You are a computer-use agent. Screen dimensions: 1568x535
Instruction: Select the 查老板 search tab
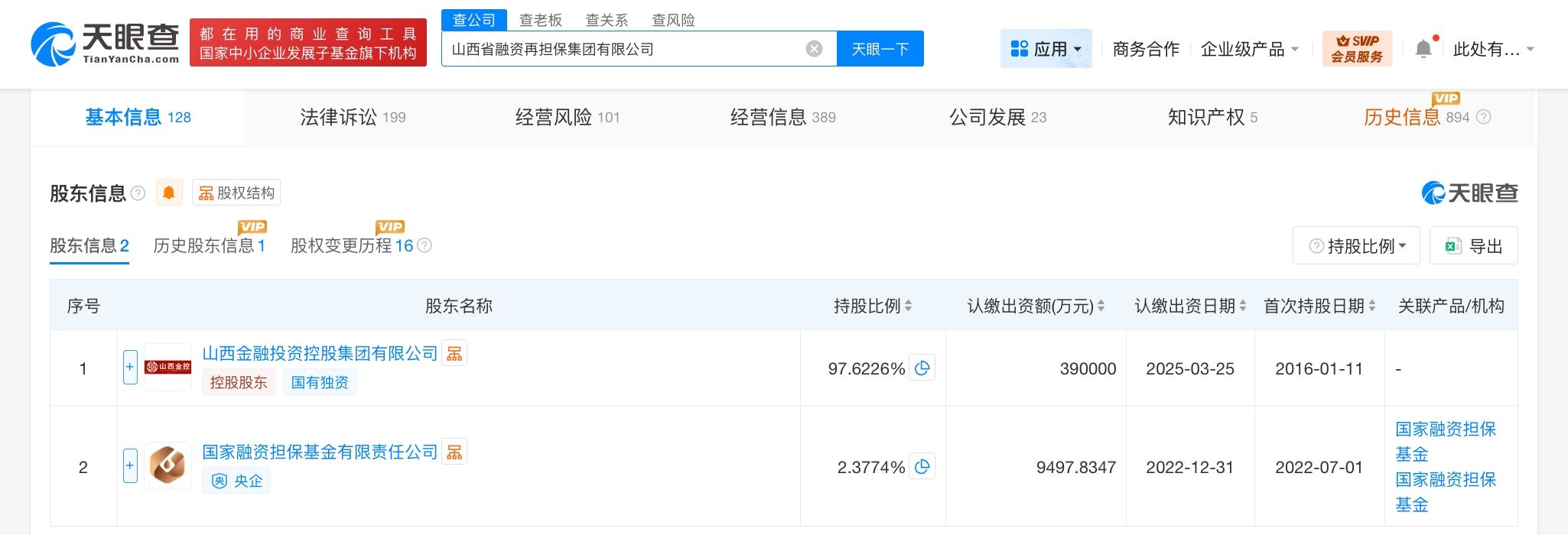540,20
